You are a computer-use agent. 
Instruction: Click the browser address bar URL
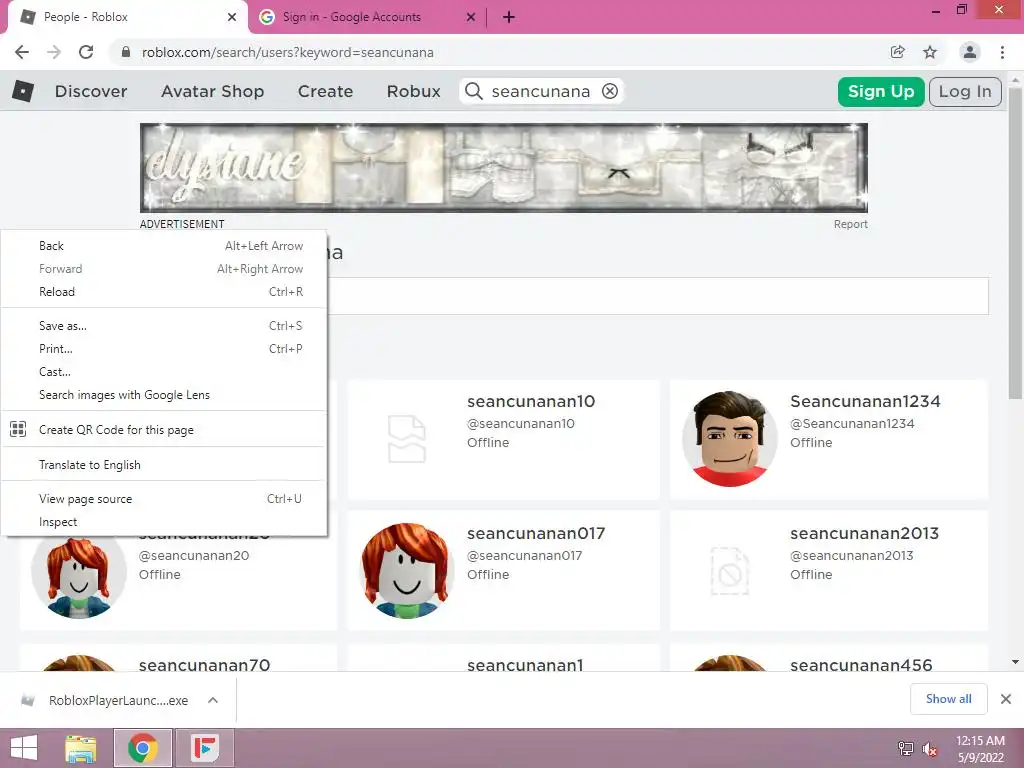[287, 52]
